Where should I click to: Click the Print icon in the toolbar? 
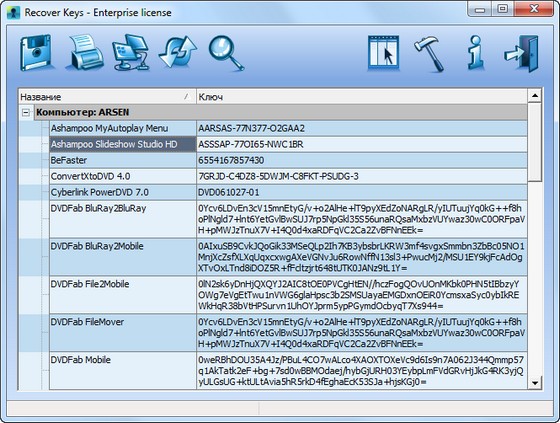(x=84, y=52)
